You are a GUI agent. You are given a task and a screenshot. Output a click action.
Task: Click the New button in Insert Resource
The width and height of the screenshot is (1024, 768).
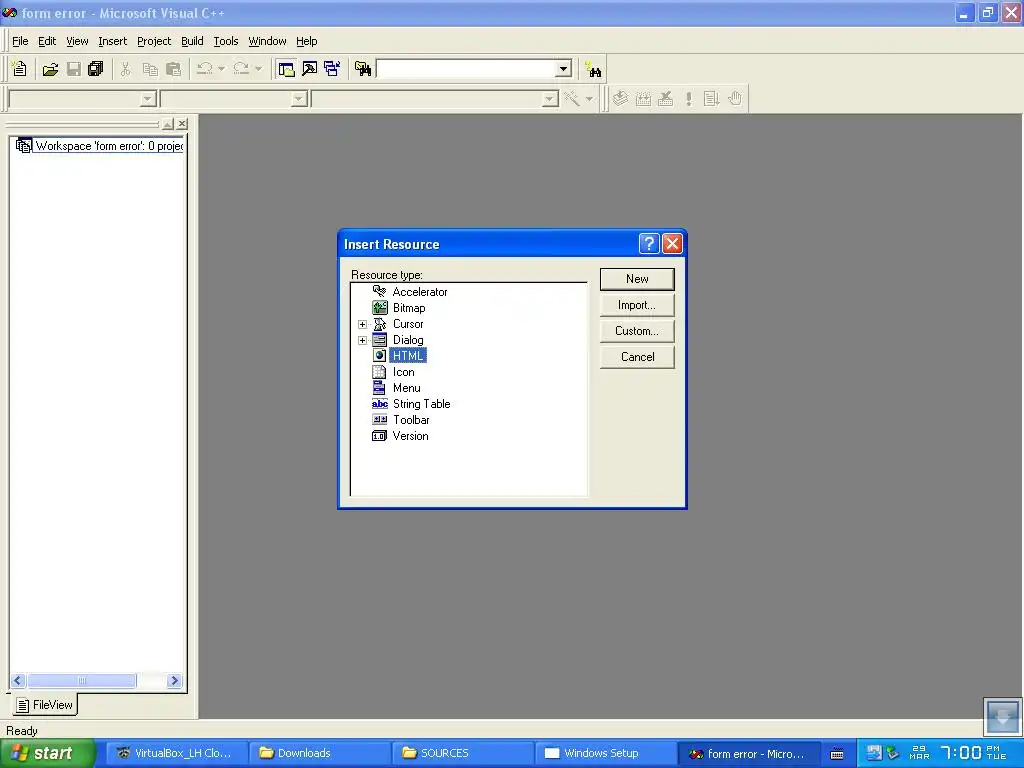pyautogui.click(x=637, y=279)
